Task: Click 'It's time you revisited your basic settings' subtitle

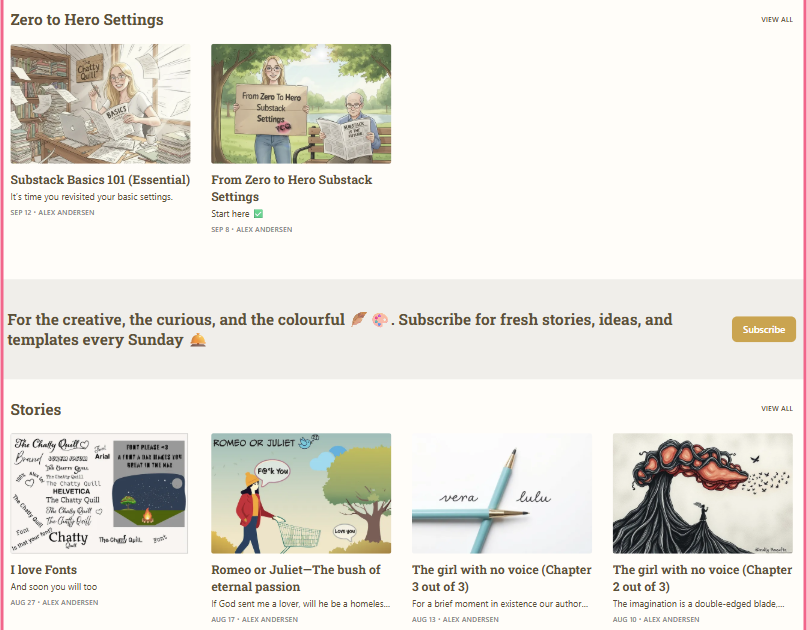Action: click(x=92, y=197)
